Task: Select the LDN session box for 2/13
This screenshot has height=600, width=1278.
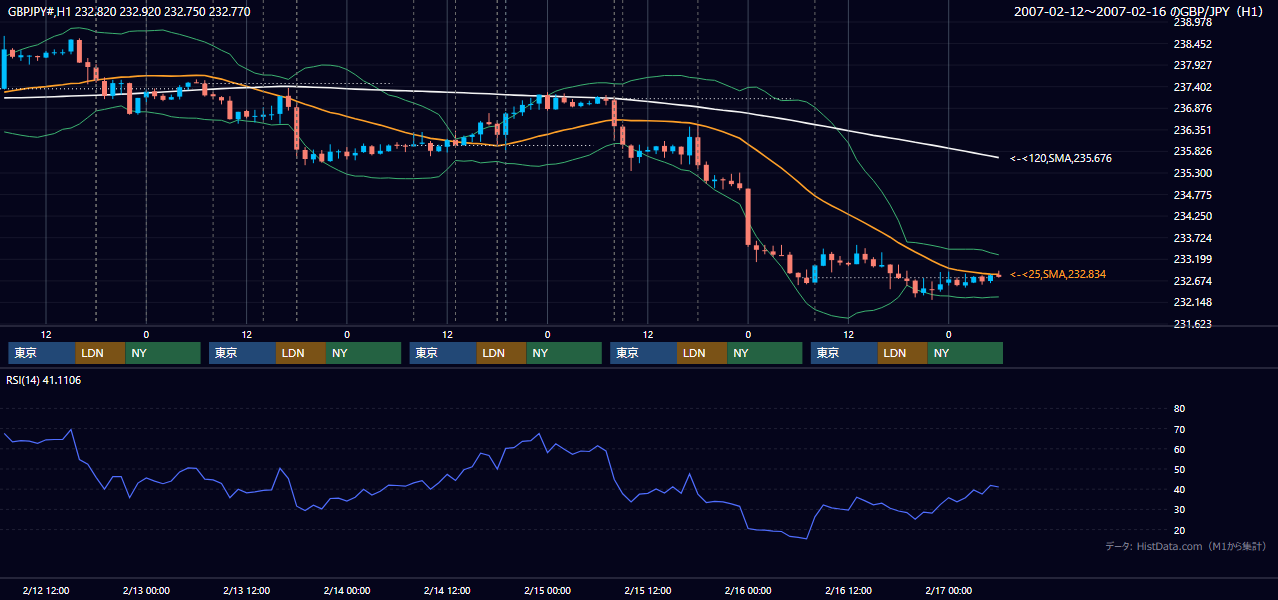Action: (301, 353)
